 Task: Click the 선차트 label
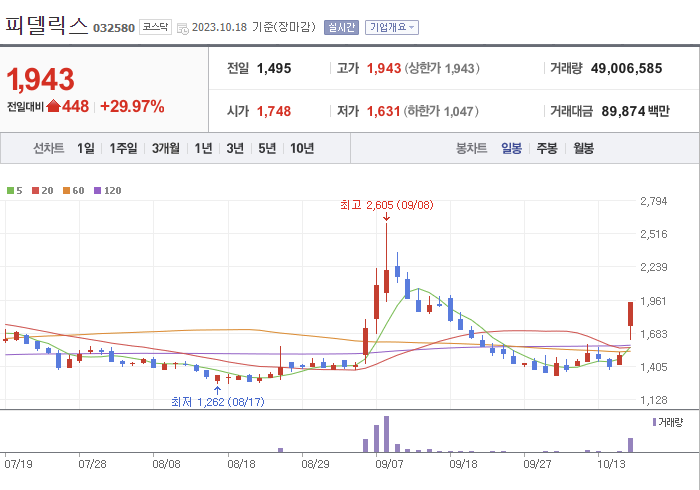click(49, 148)
